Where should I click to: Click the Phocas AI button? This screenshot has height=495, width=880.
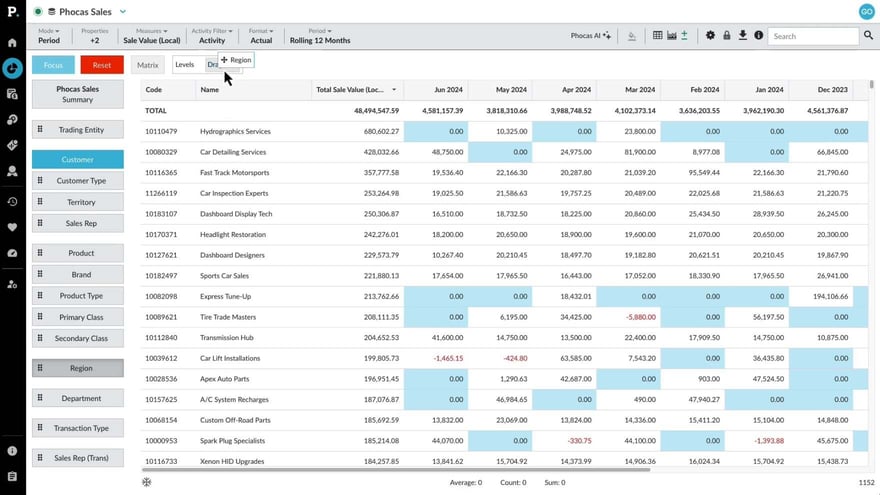[x=591, y=36]
